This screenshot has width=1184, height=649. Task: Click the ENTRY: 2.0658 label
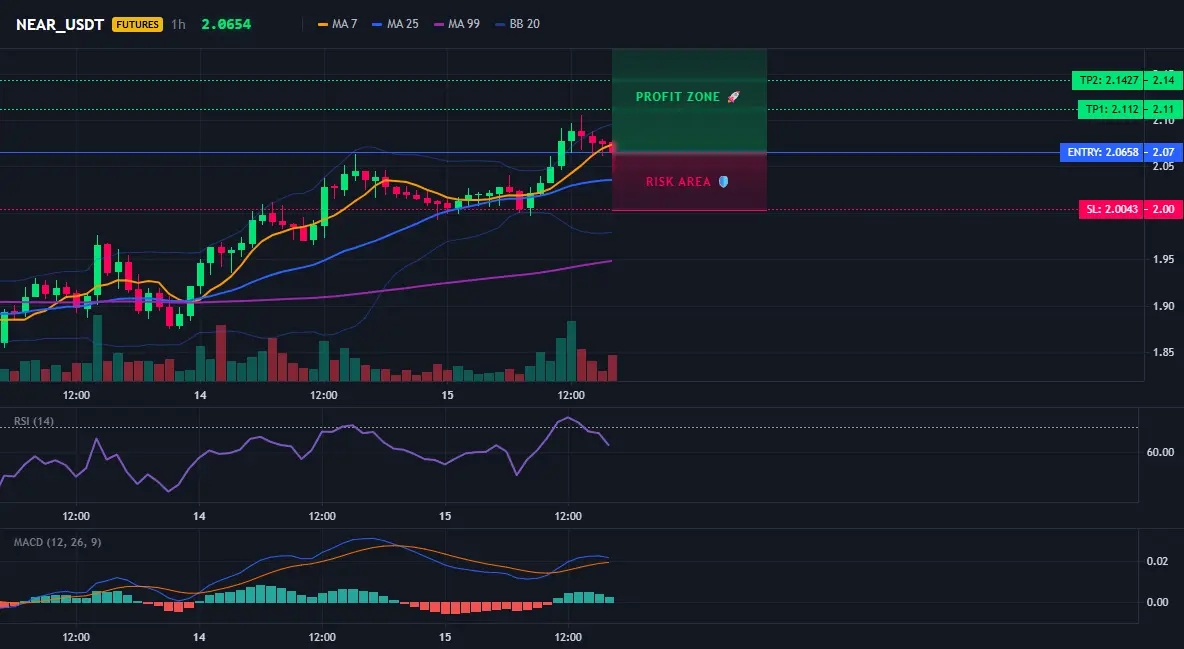point(1101,153)
